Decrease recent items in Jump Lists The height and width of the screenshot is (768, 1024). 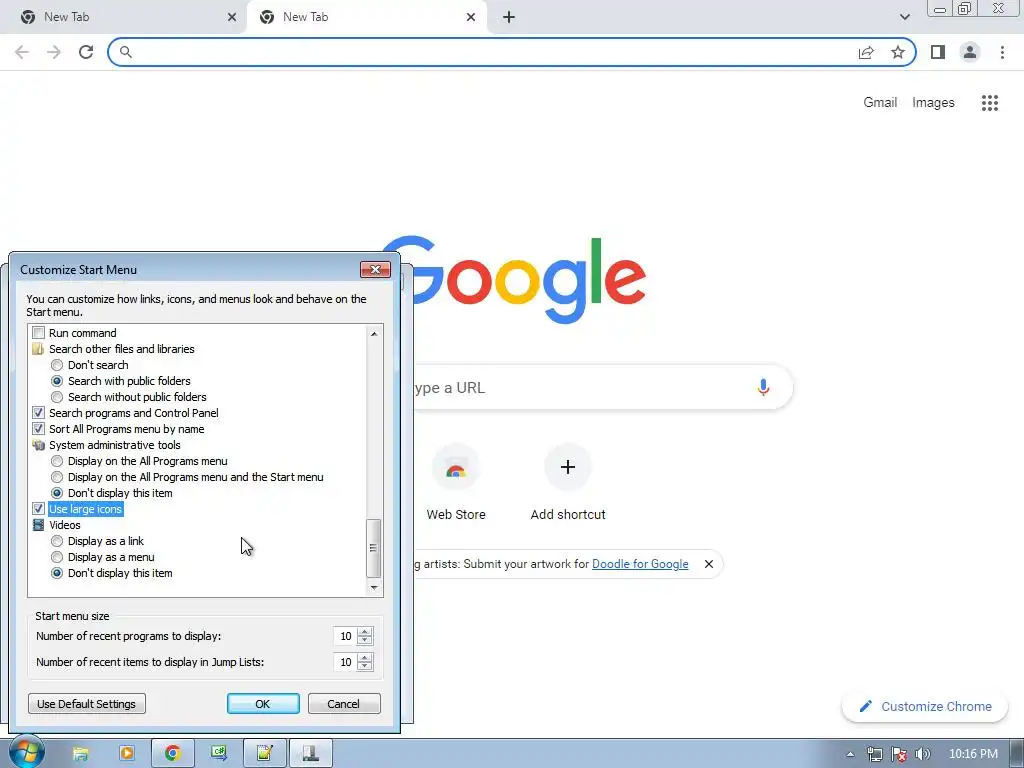(365, 667)
